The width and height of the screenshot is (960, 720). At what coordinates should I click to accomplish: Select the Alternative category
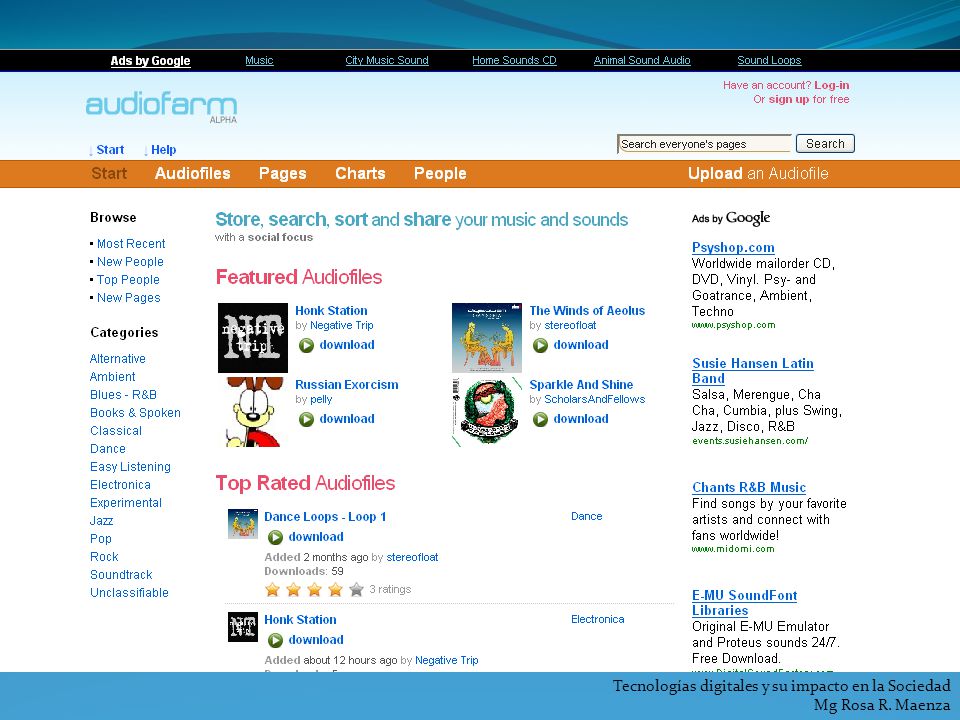coord(118,359)
